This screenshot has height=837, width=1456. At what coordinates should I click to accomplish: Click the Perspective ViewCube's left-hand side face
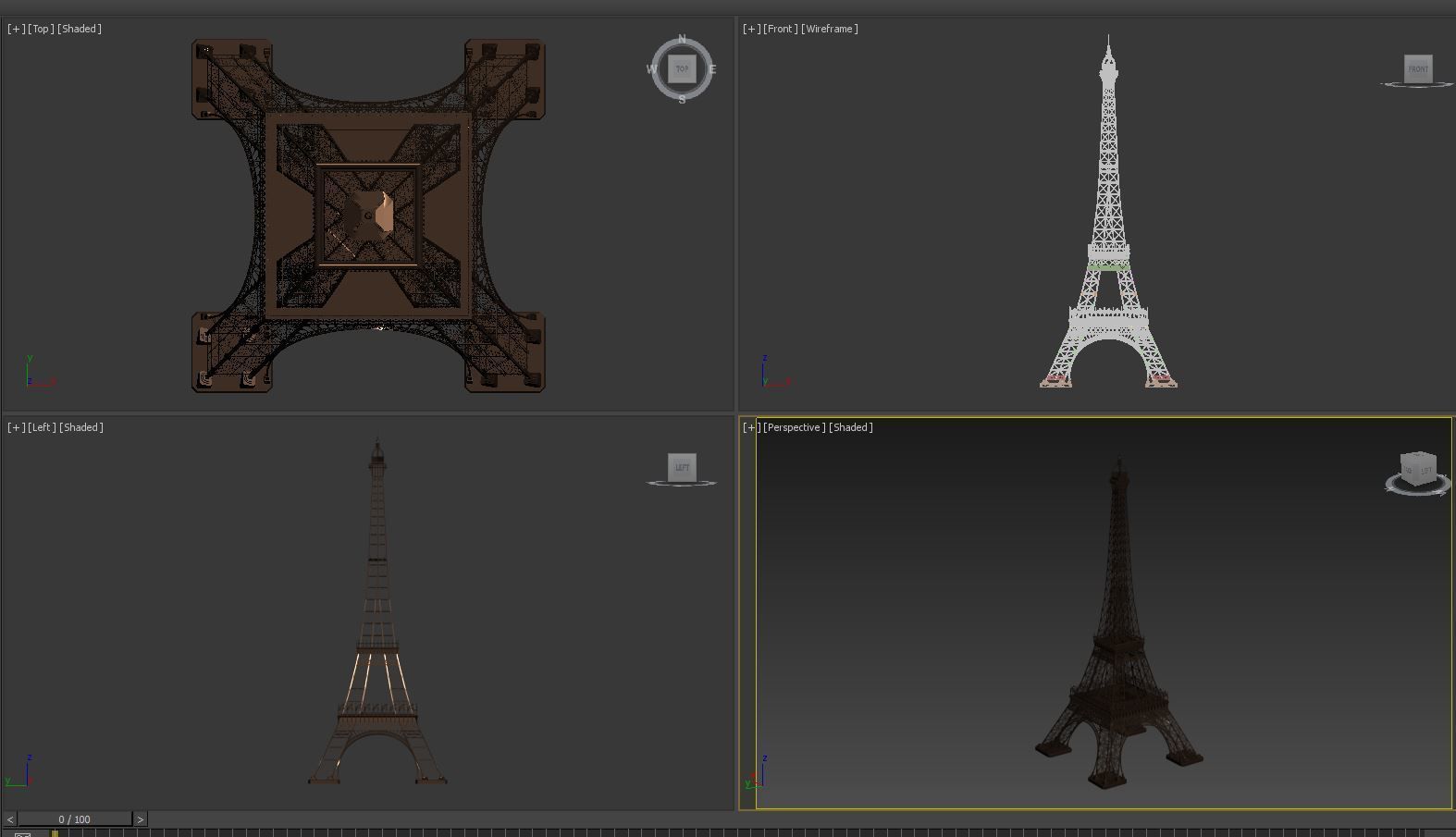[x=1409, y=471]
